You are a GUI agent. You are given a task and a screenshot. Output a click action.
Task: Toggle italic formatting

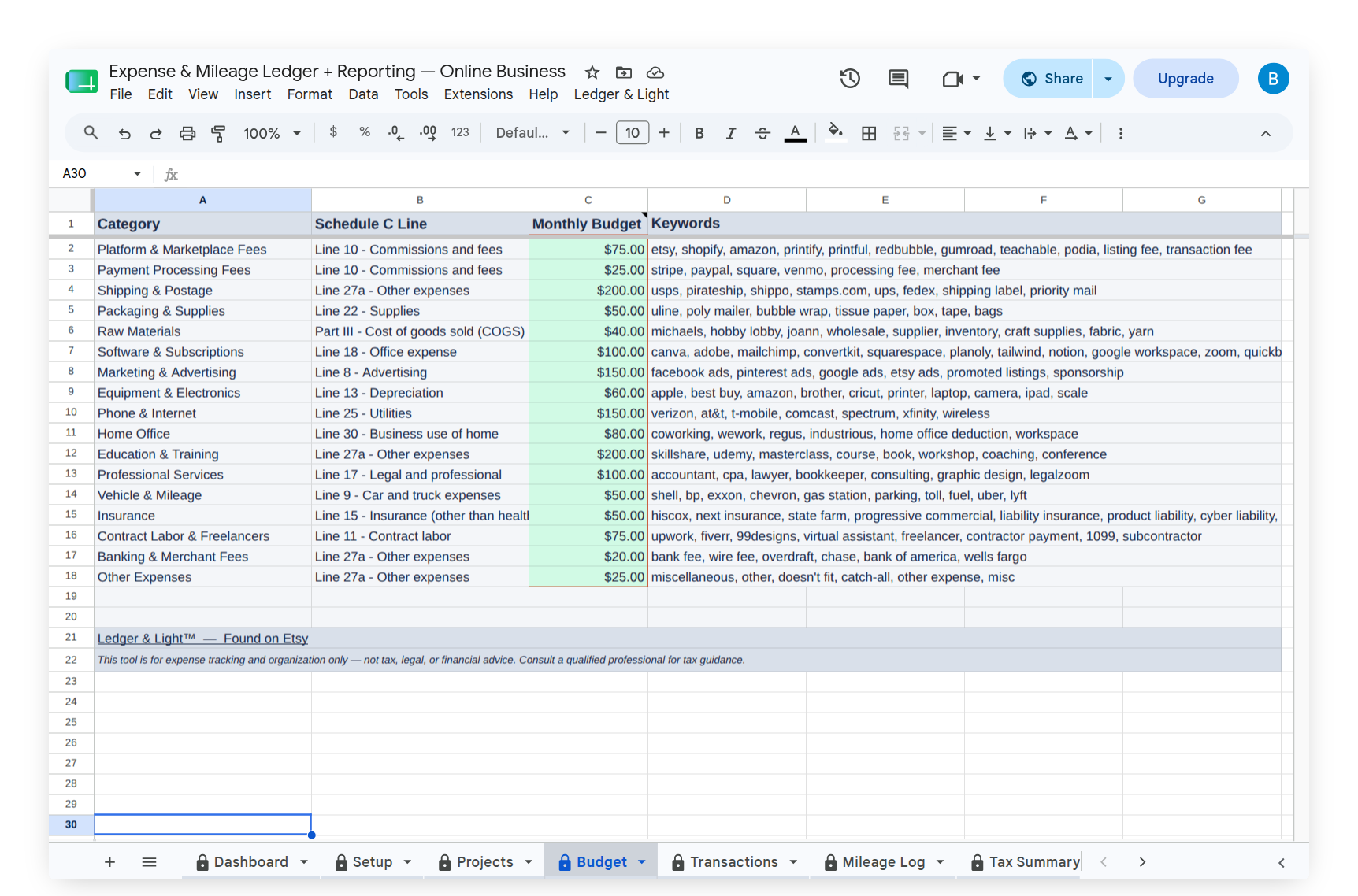click(731, 134)
